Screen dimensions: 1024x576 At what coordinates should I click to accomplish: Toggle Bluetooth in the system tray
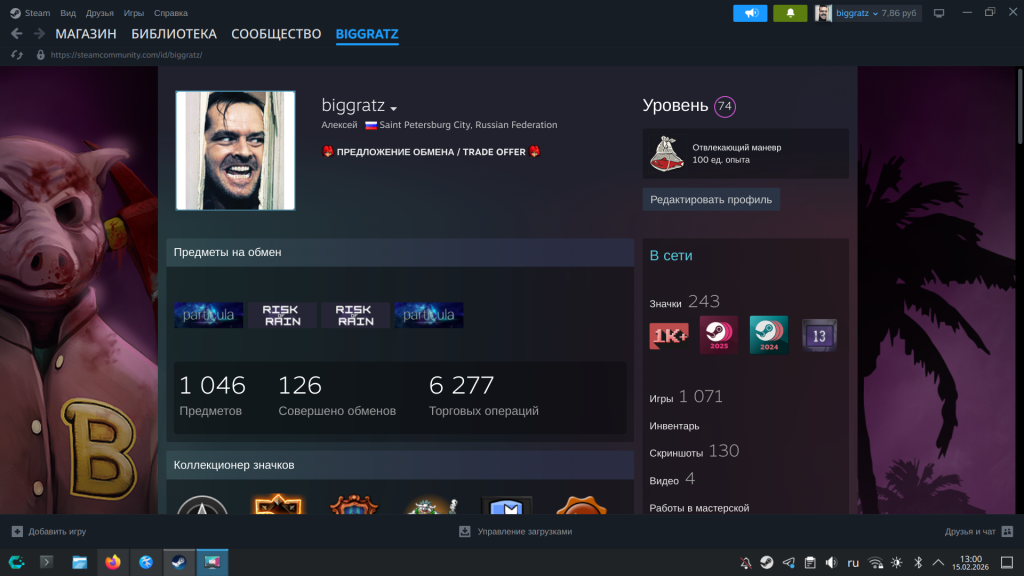918,562
